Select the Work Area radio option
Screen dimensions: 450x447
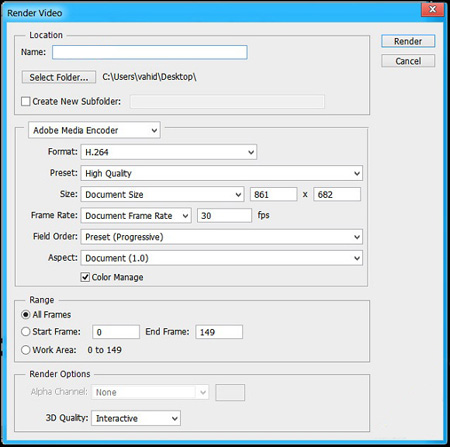(26, 350)
